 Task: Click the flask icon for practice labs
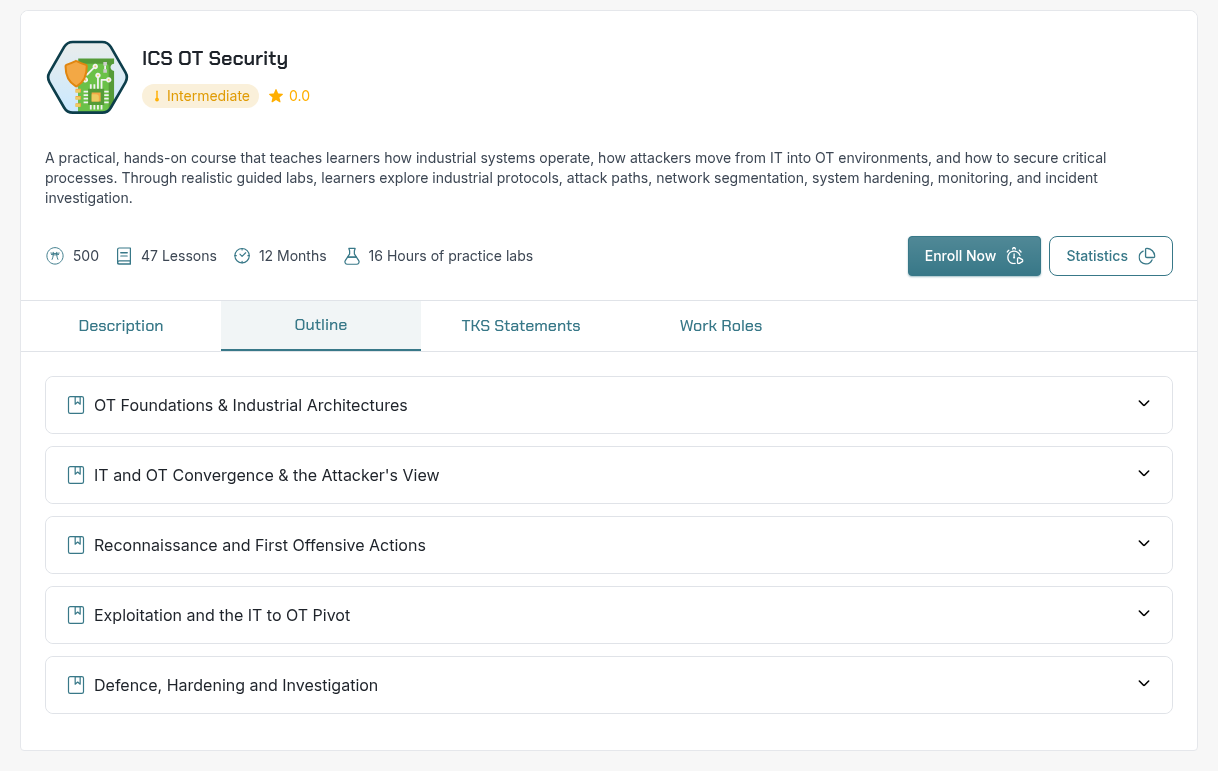click(351, 256)
